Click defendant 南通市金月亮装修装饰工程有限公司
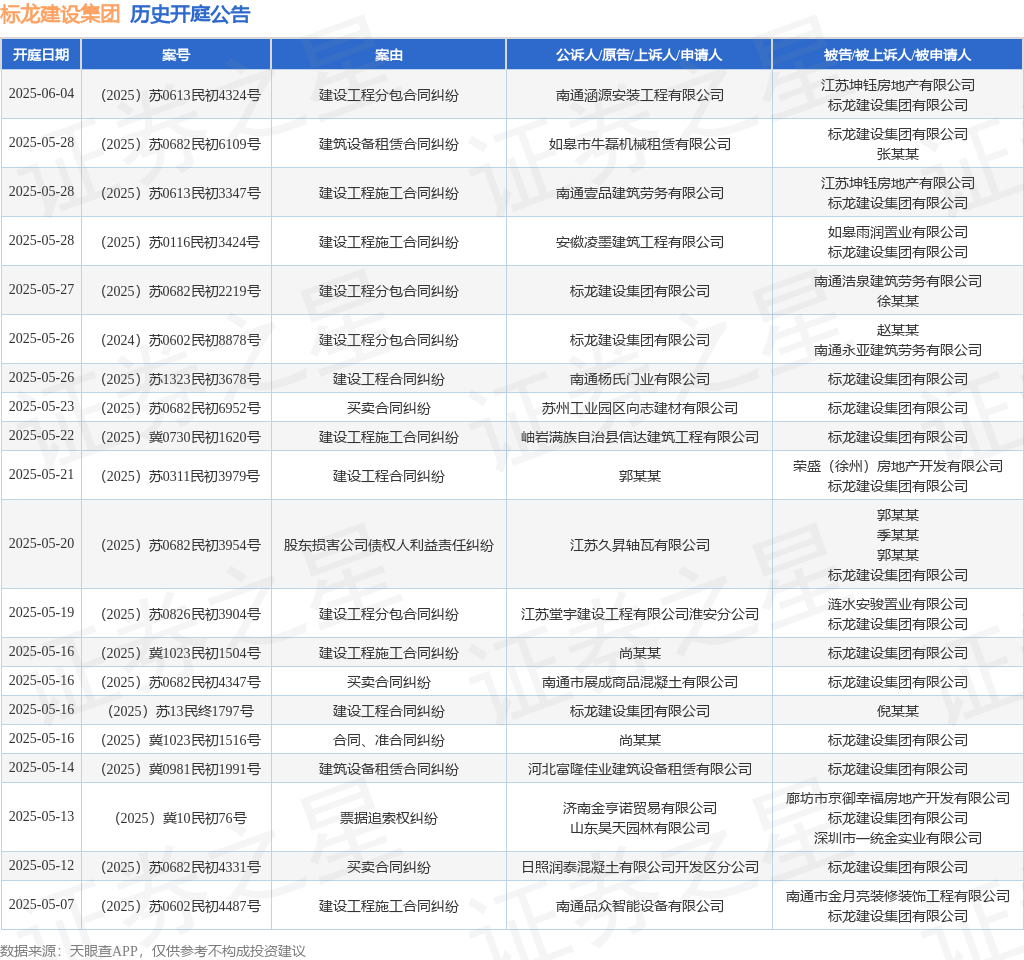Viewport: 1024px width, 960px height. pyautogui.click(x=897, y=897)
